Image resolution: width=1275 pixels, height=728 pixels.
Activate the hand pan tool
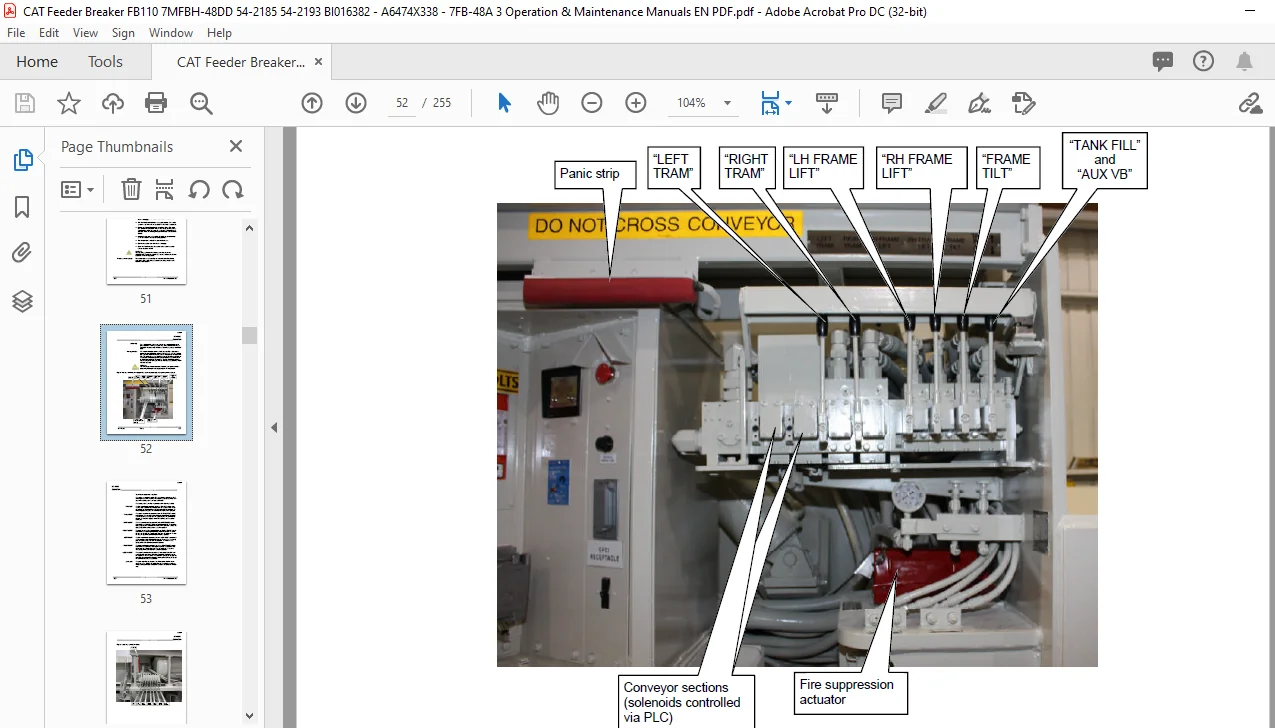tap(548, 103)
